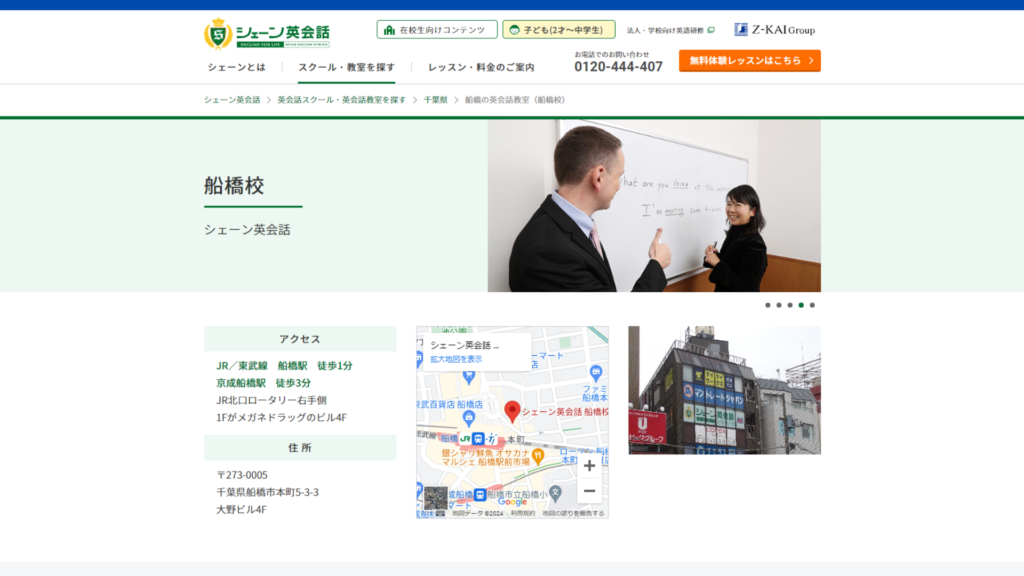Select third carousel dot
The image size is (1024, 576).
click(x=790, y=305)
